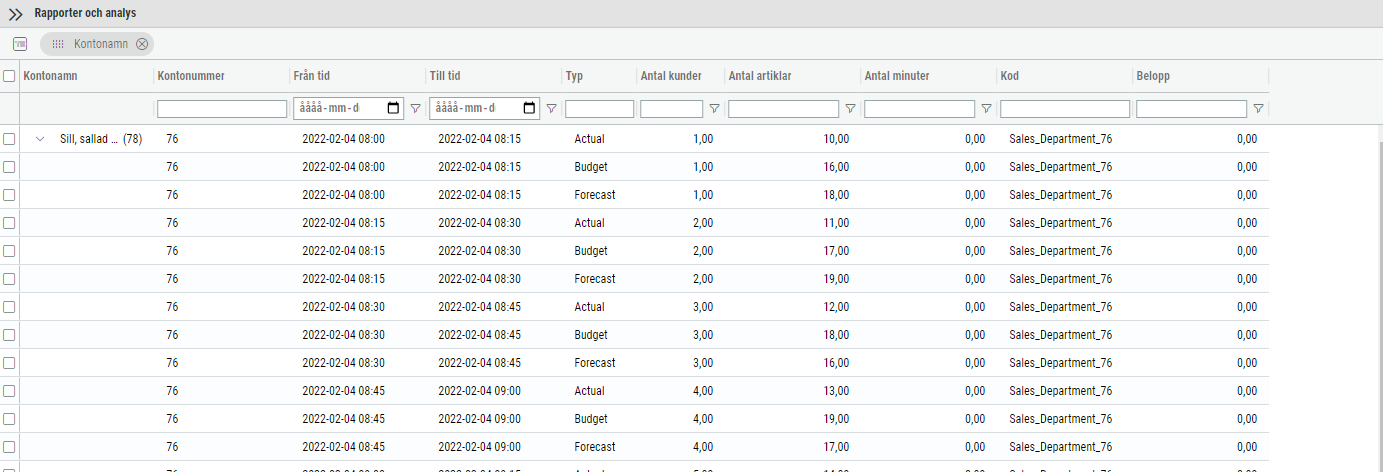
Task: Focus the Antal artiklar filter input
Action: (x=783, y=109)
